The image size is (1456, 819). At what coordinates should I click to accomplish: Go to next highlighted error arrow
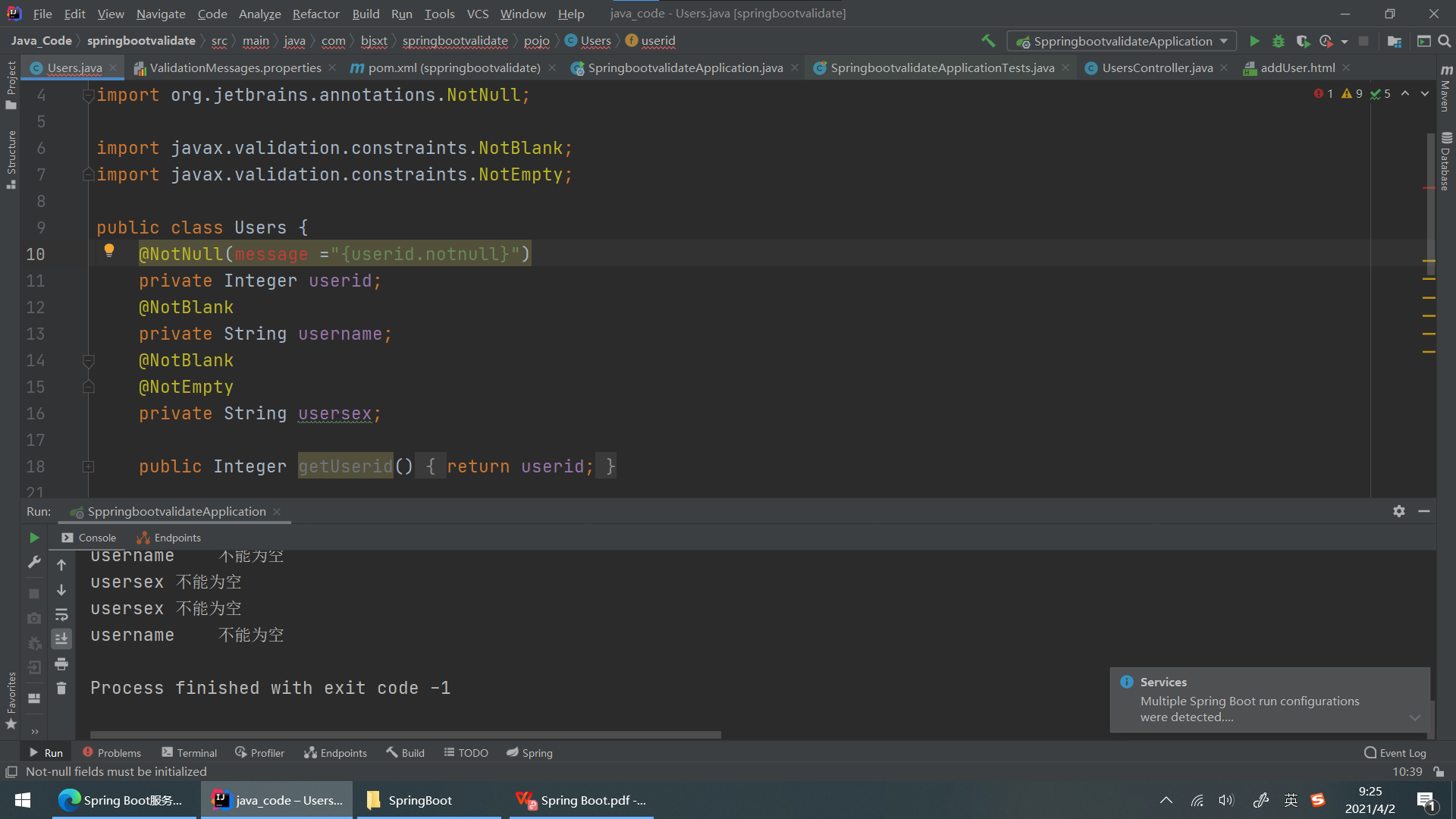(1425, 93)
